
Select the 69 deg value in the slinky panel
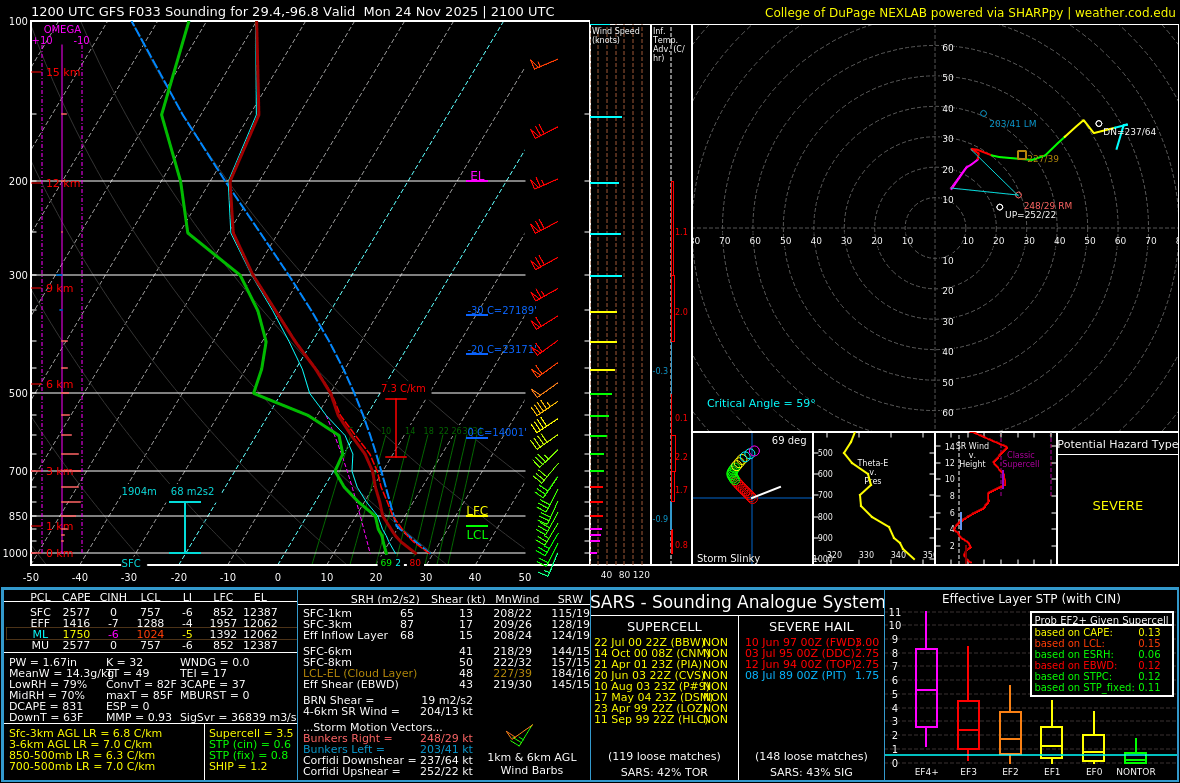[x=789, y=440]
